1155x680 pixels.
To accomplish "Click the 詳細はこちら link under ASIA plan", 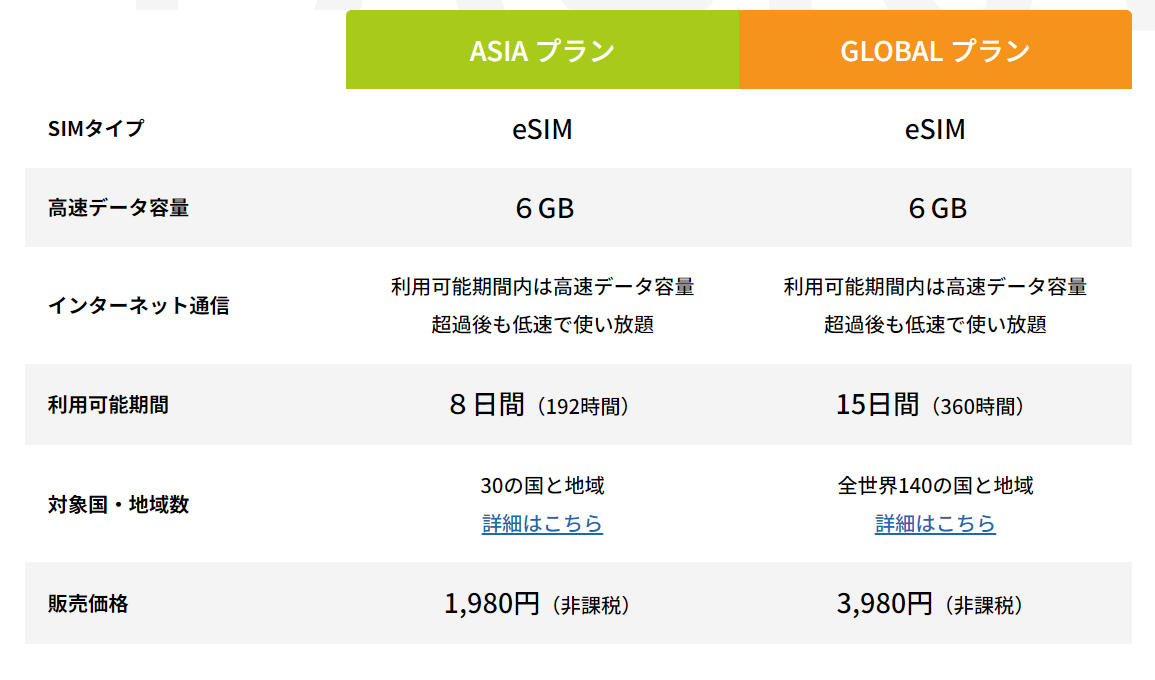I will coord(542,524).
